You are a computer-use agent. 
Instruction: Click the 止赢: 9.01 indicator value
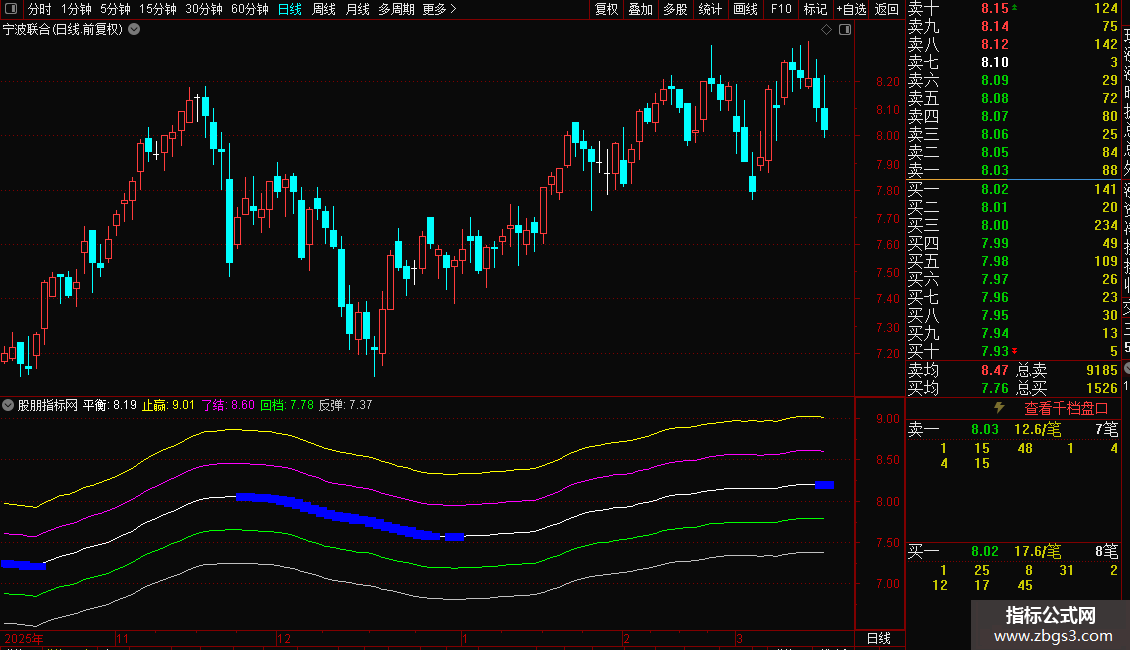(x=168, y=405)
